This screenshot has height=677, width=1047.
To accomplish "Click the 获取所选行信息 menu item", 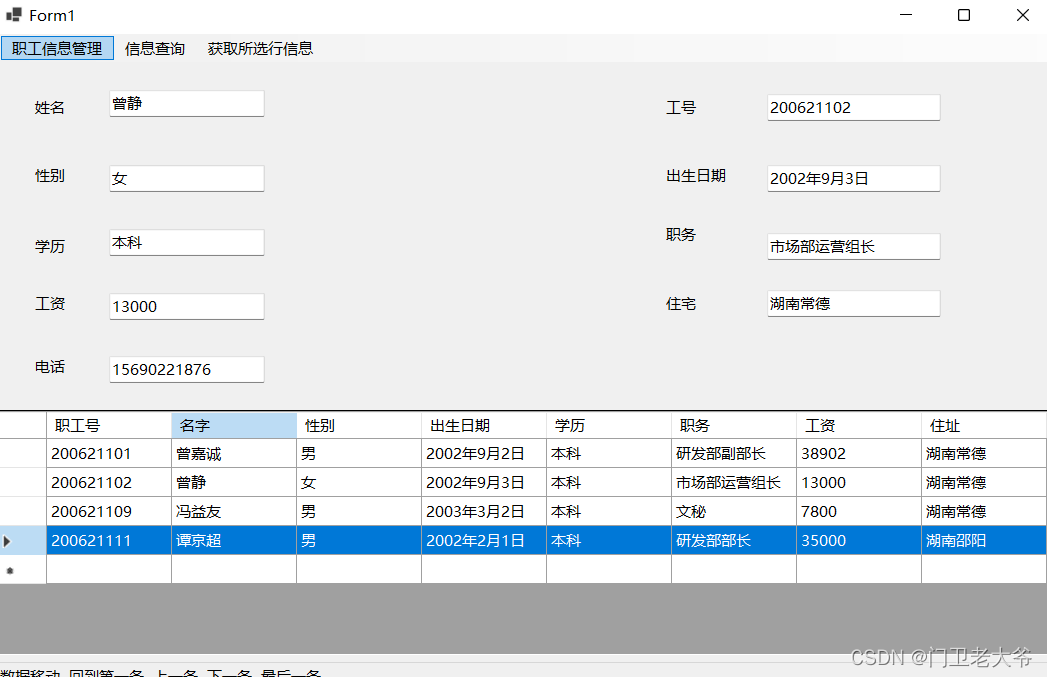I will [260, 48].
